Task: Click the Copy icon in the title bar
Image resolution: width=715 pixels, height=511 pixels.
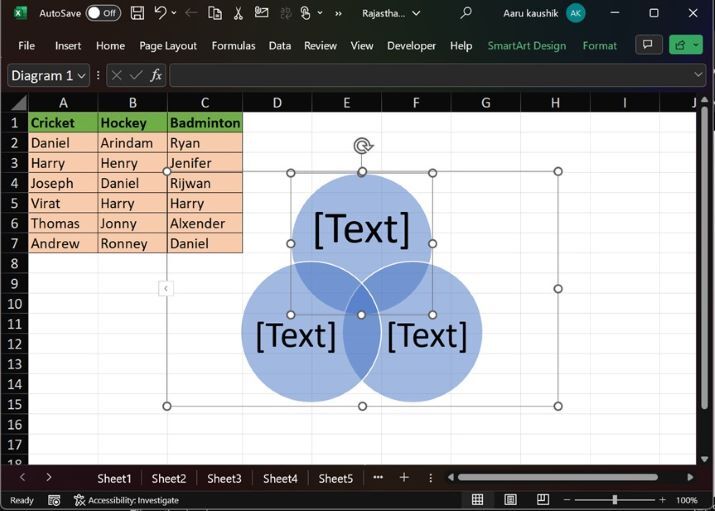Action: pyautogui.click(x=215, y=13)
